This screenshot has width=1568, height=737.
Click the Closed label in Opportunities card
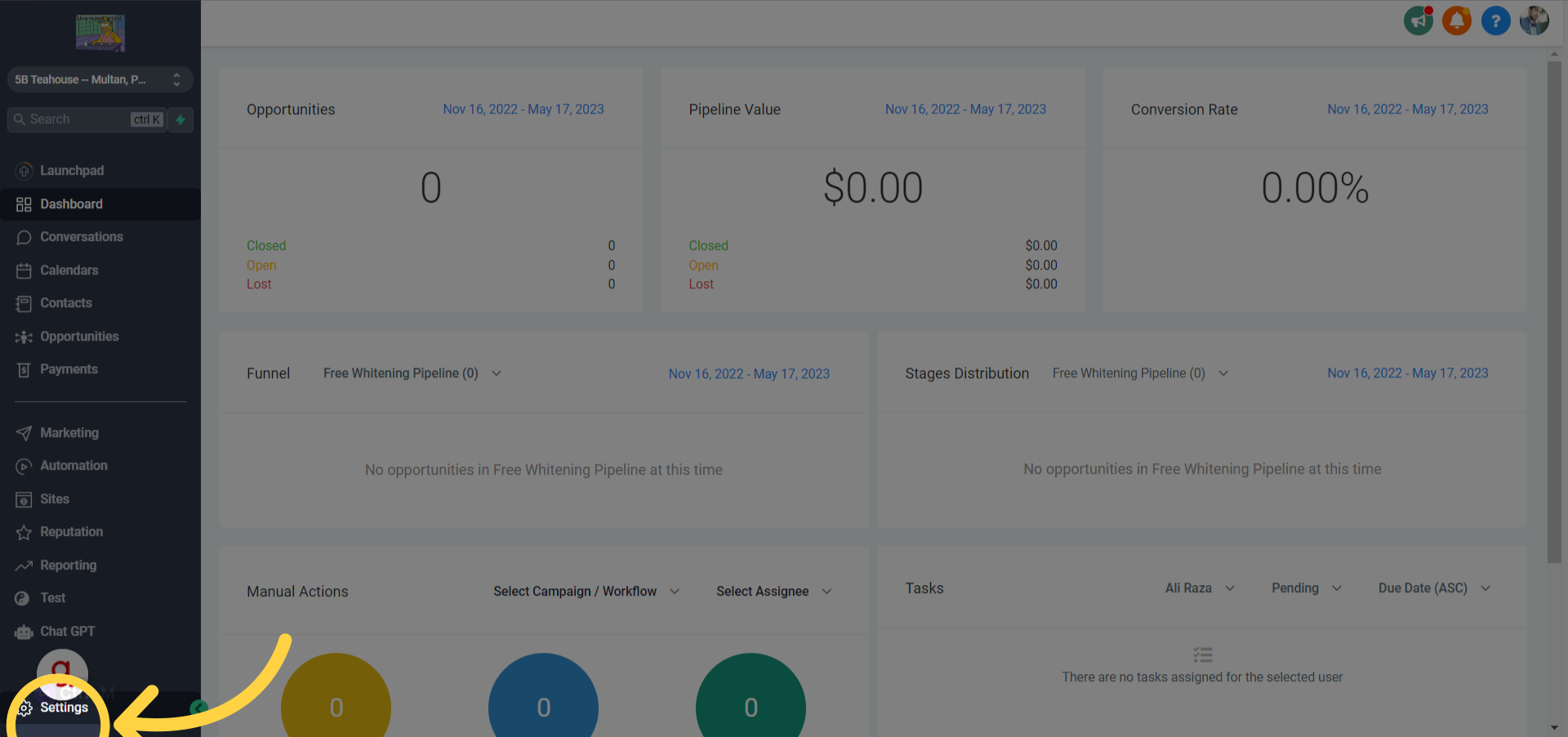pyautogui.click(x=266, y=246)
